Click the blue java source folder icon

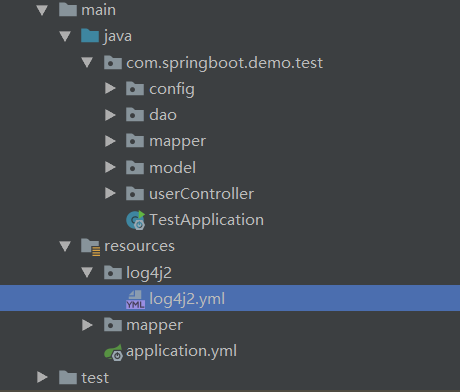coord(90,35)
